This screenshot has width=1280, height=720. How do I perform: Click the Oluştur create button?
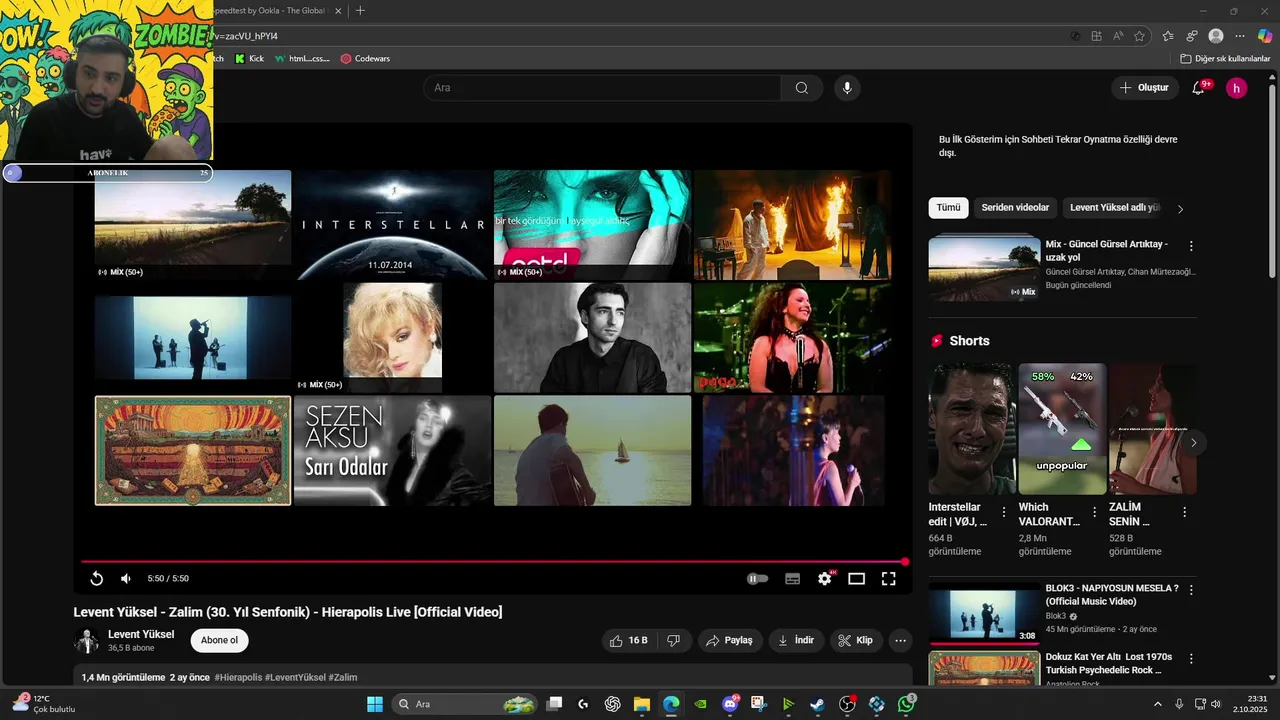pos(1145,88)
